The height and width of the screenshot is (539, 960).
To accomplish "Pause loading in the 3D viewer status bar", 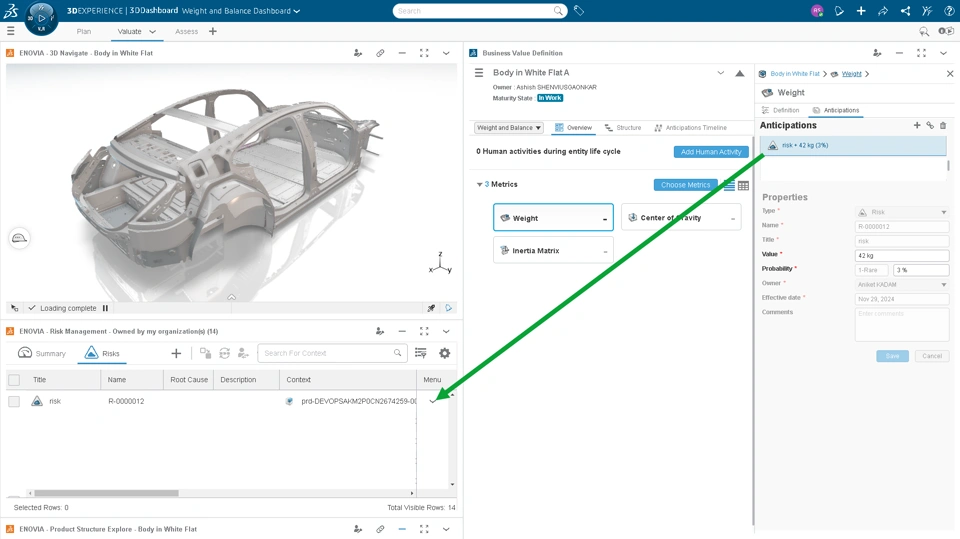I will point(105,308).
